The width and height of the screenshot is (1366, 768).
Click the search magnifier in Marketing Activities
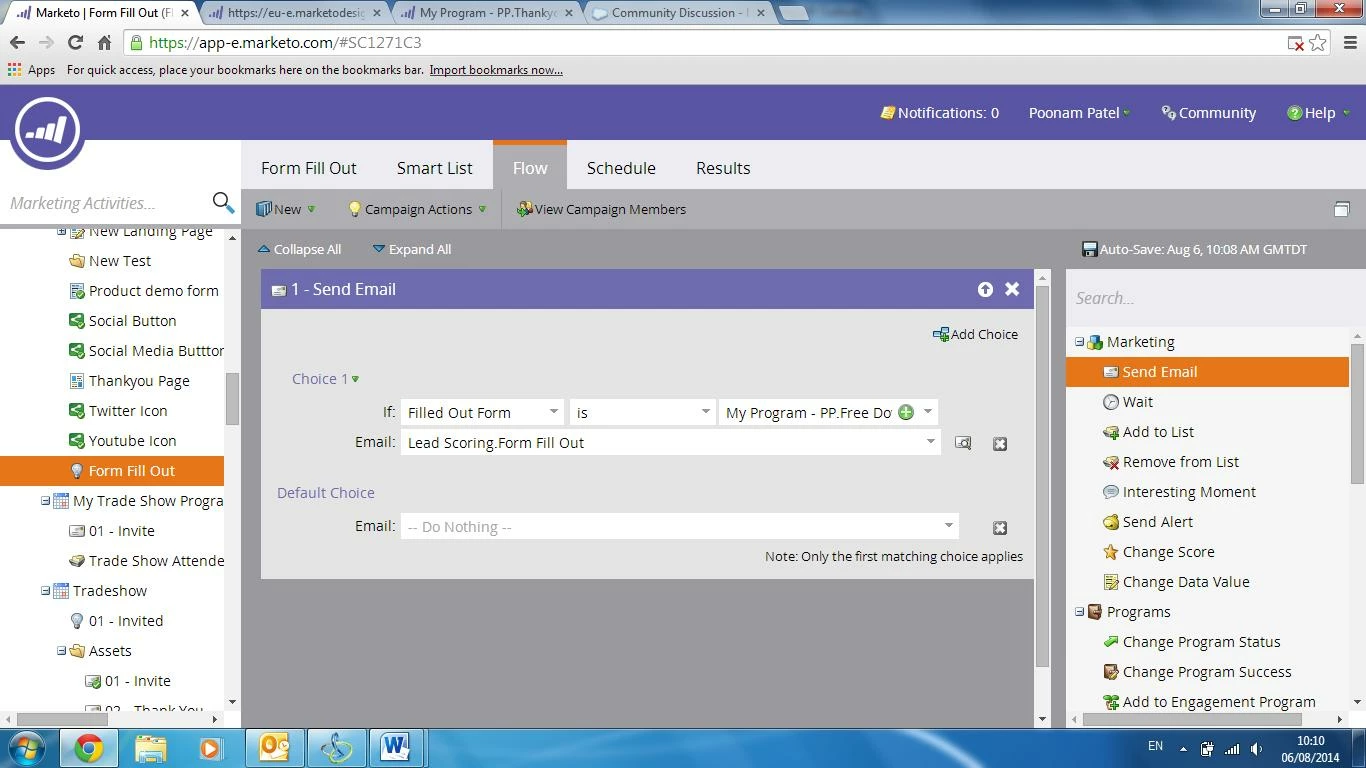click(223, 203)
